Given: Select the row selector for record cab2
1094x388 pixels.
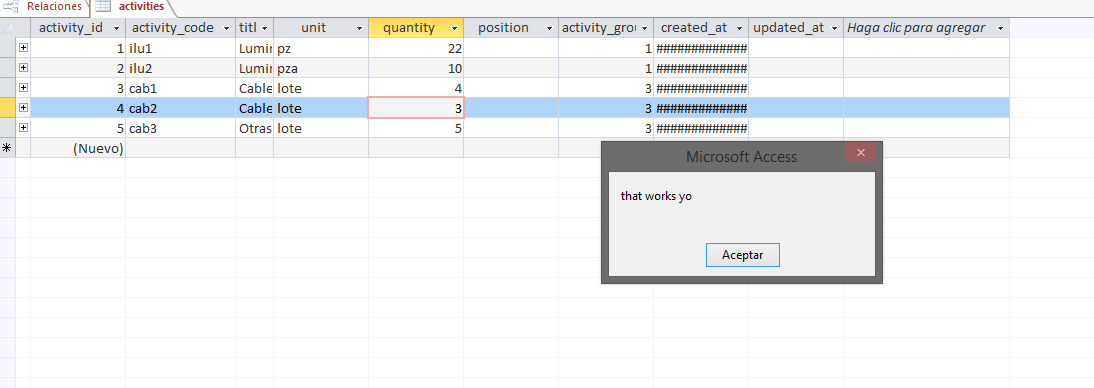Looking at the screenshot, I should (8, 108).
